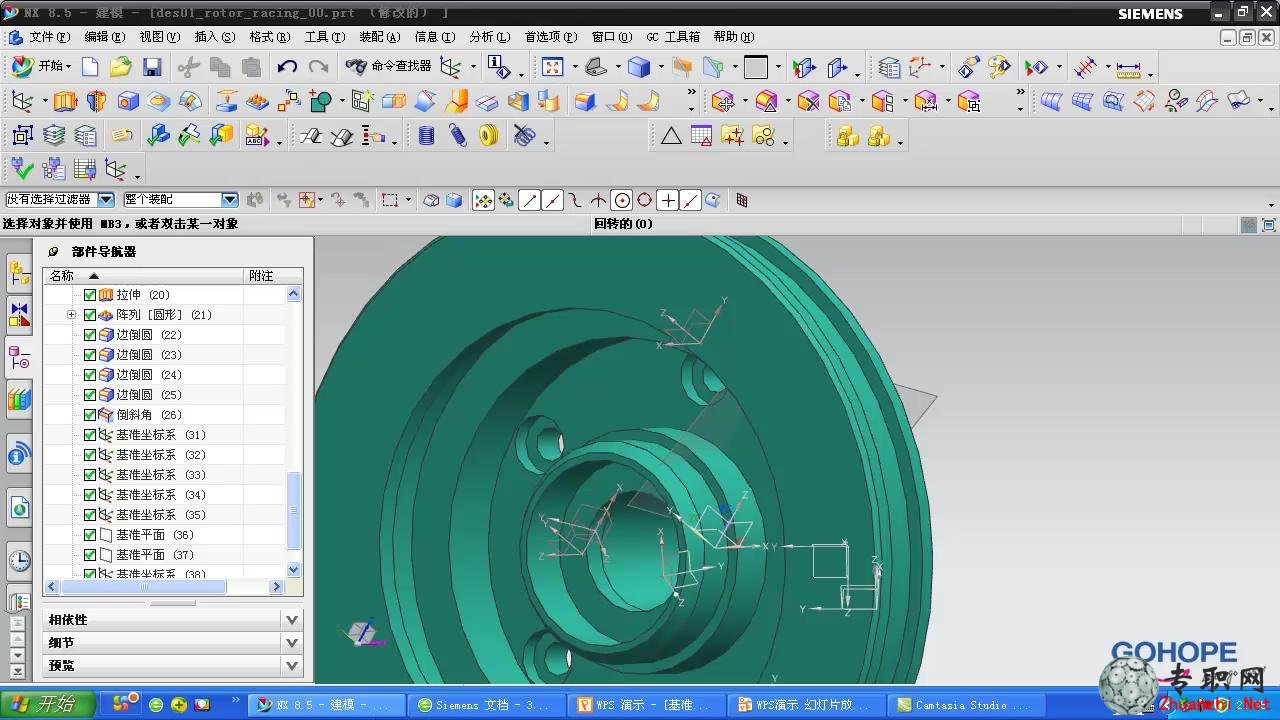Click the New file icon
The width and height of the screenshot is (1280, 720).
coord(90,67)
